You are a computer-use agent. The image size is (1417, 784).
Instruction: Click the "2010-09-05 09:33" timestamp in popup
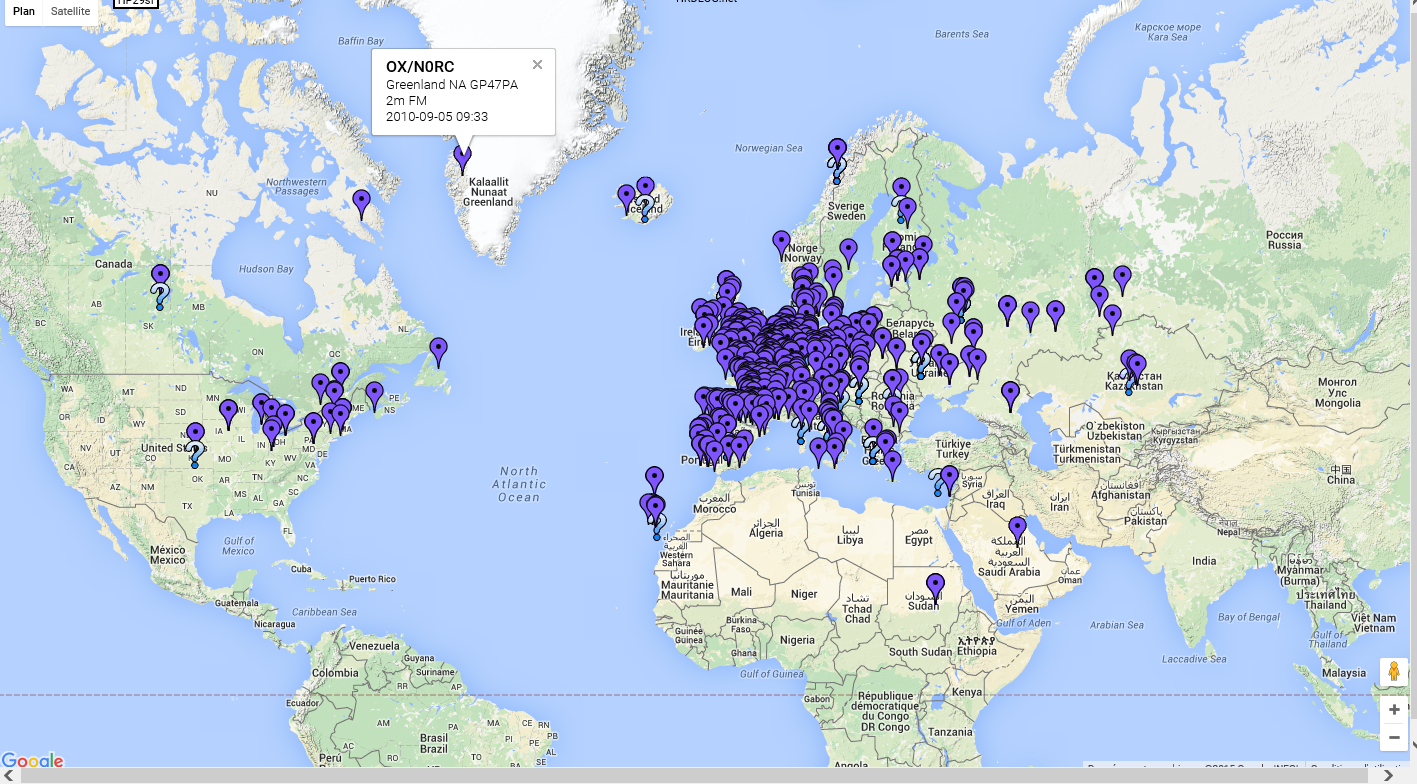437,116
